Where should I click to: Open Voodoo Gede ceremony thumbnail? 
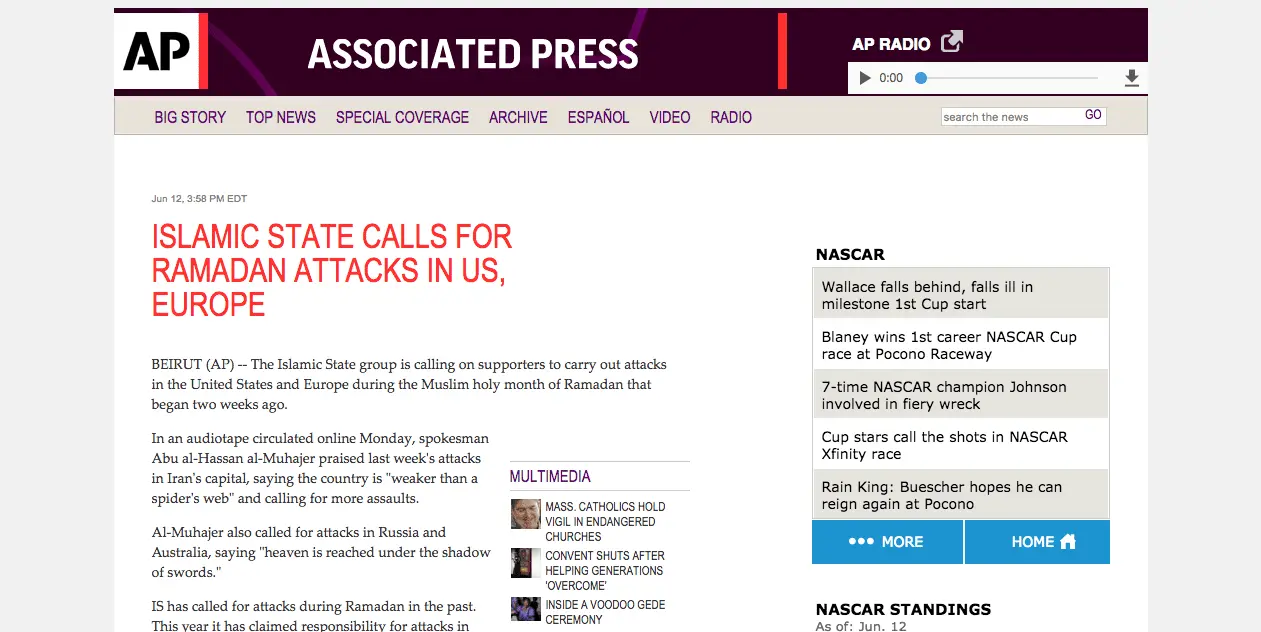pyautogui.click(x=526, y=609)
